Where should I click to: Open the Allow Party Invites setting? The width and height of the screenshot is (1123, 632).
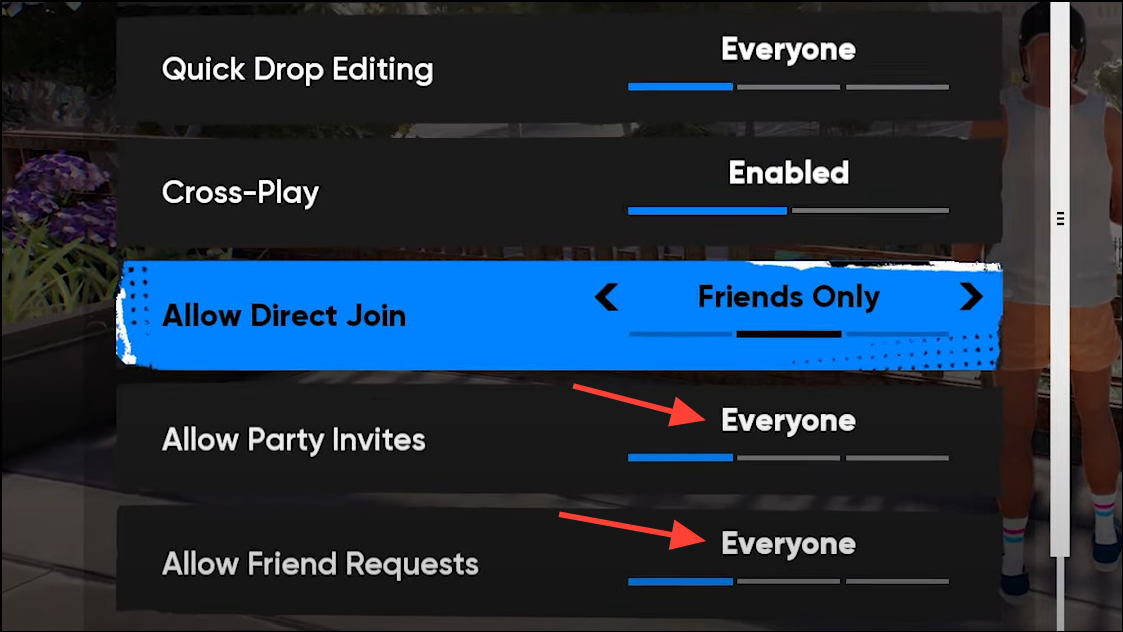pyautogui.click(x=559, y=439)
